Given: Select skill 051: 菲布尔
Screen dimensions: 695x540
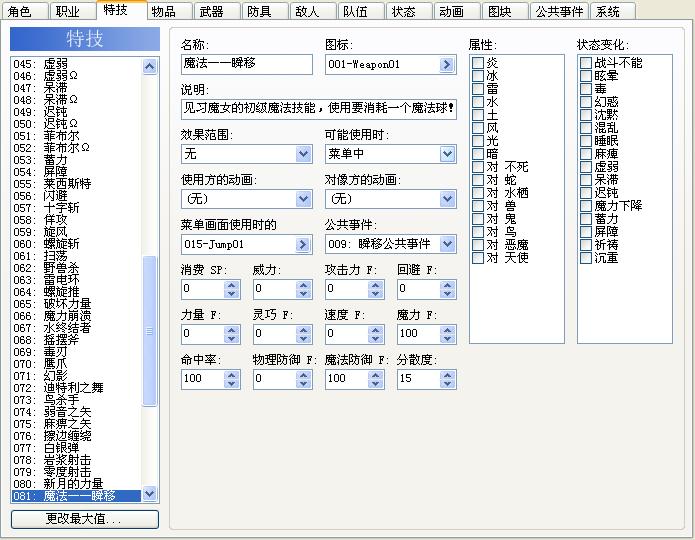Looking at the screenshot, I should coord(75,136).
